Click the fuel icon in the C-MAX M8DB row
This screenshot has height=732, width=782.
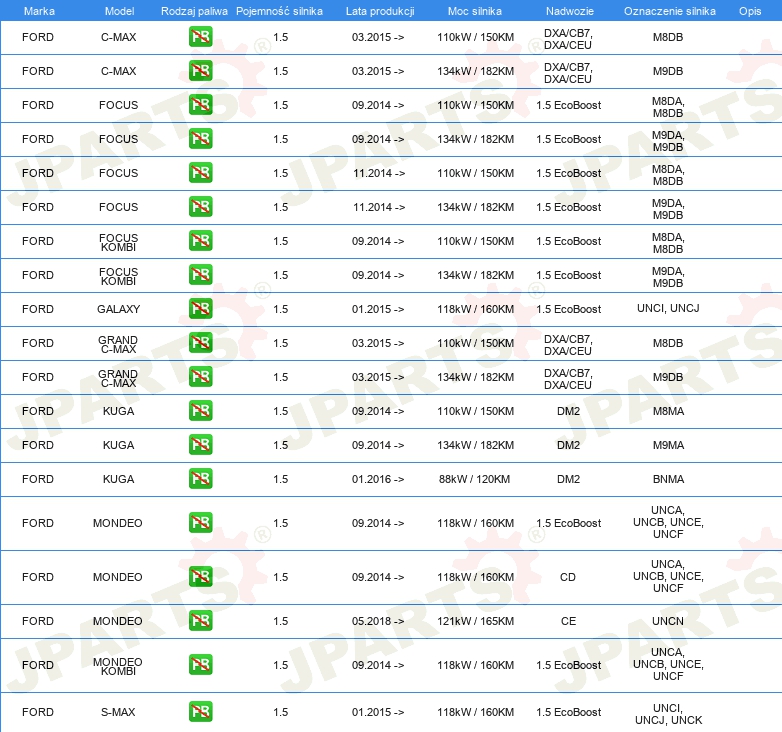click(x=200, y=37)
